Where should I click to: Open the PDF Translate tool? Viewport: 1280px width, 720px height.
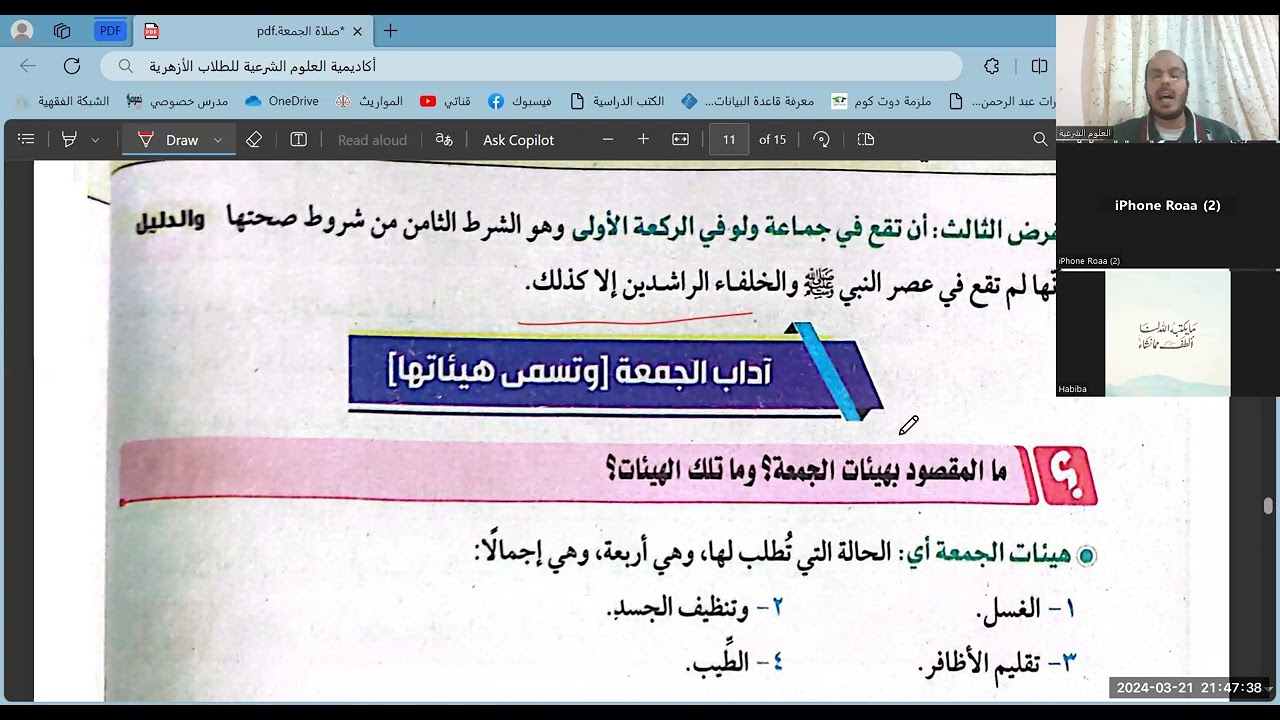tap(444, 140)
